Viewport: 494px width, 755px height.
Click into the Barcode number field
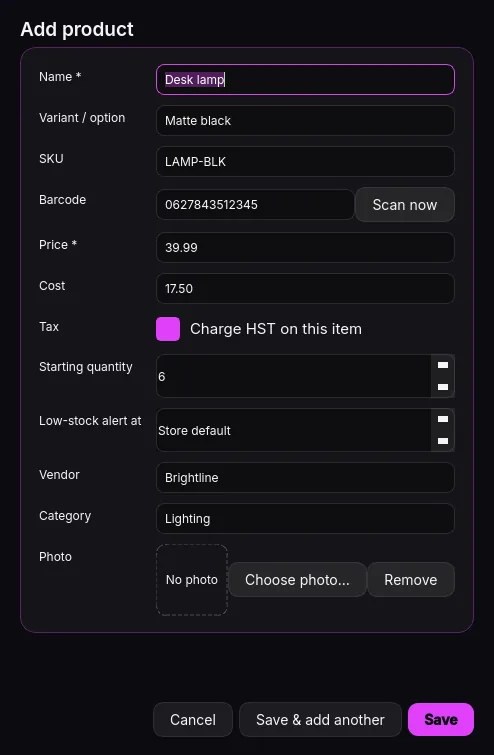pyautogui.click(x=255, y=205)
